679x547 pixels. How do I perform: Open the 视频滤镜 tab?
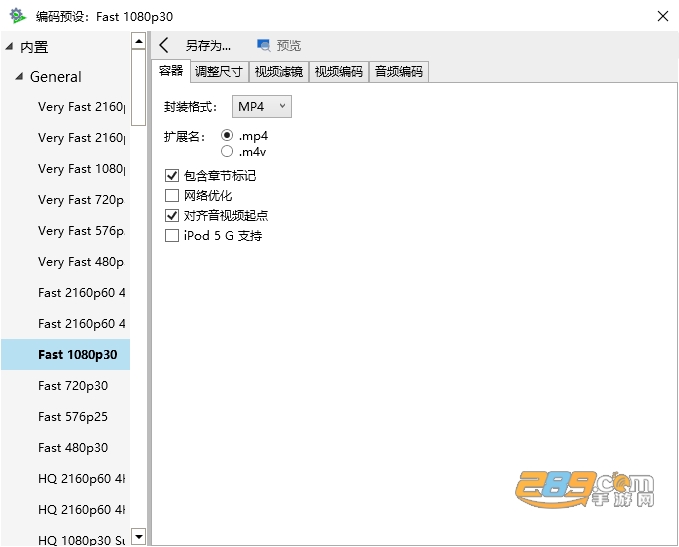[x=279, y=71]
